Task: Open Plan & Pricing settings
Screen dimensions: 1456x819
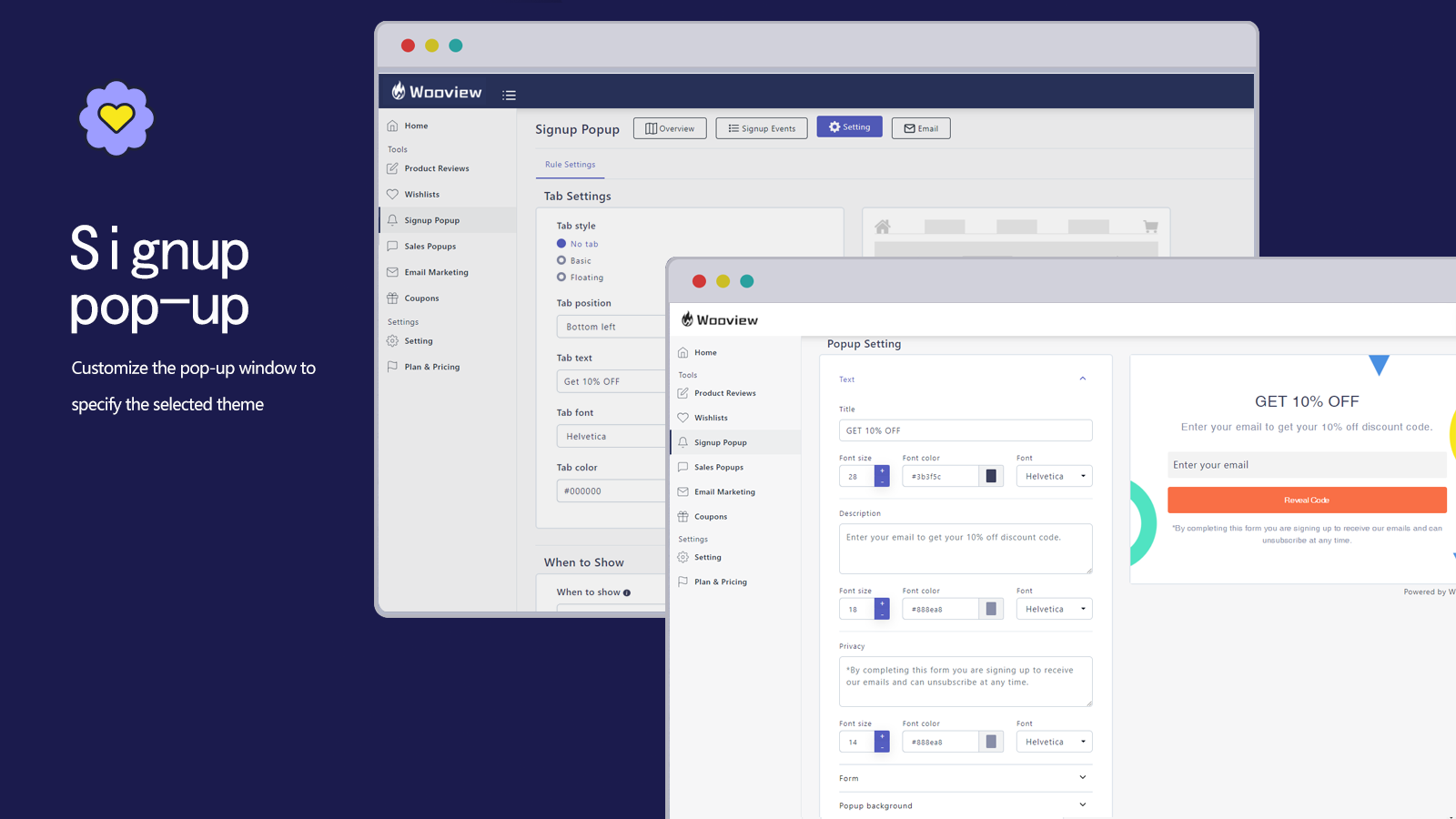Action: pyautogui.click(x=720, y=581)
